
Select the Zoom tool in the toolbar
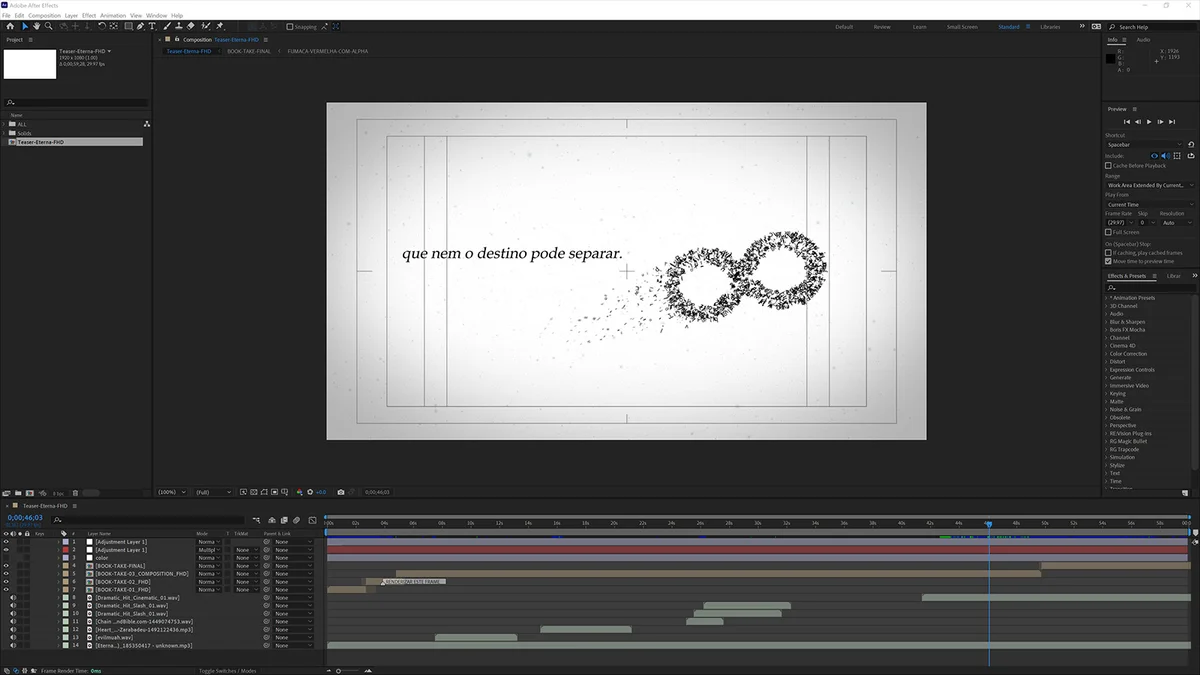click(x=48, y=27)
